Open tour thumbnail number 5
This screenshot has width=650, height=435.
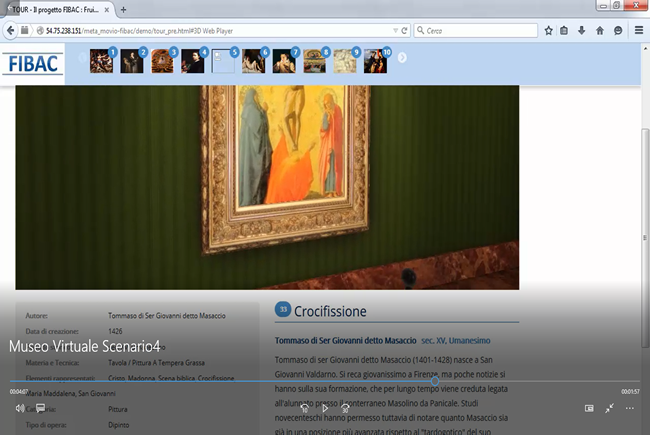(x=223, y=61)
